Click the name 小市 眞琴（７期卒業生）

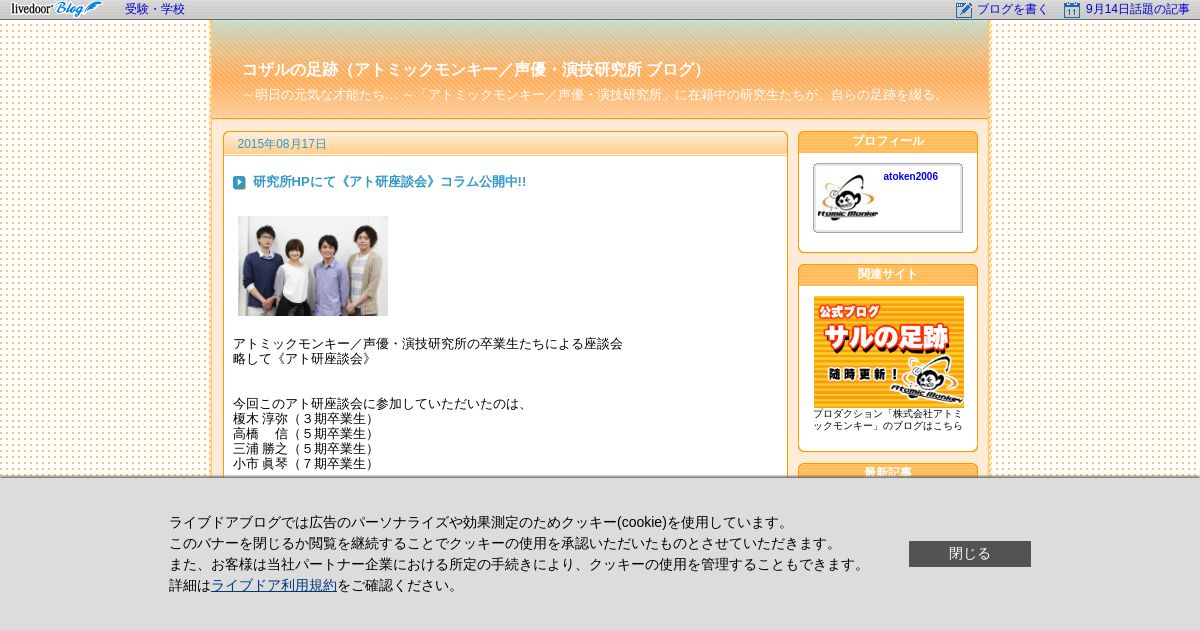tap(305, 464)
